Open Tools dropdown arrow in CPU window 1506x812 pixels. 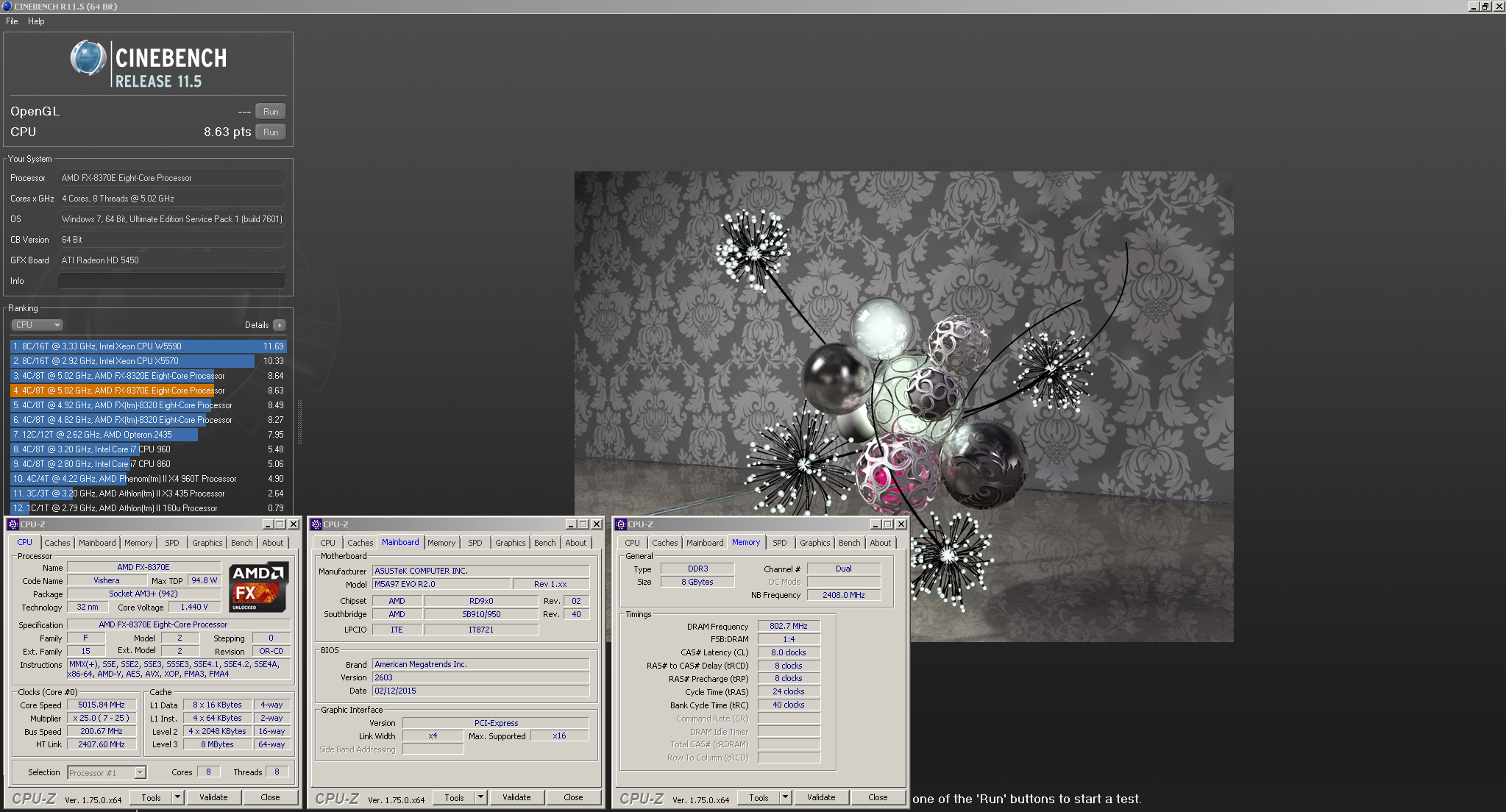click(177, 797)
